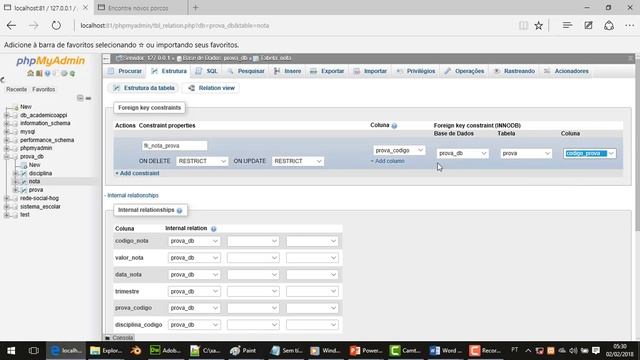Open the browser Hub icon

click(567, 25)
